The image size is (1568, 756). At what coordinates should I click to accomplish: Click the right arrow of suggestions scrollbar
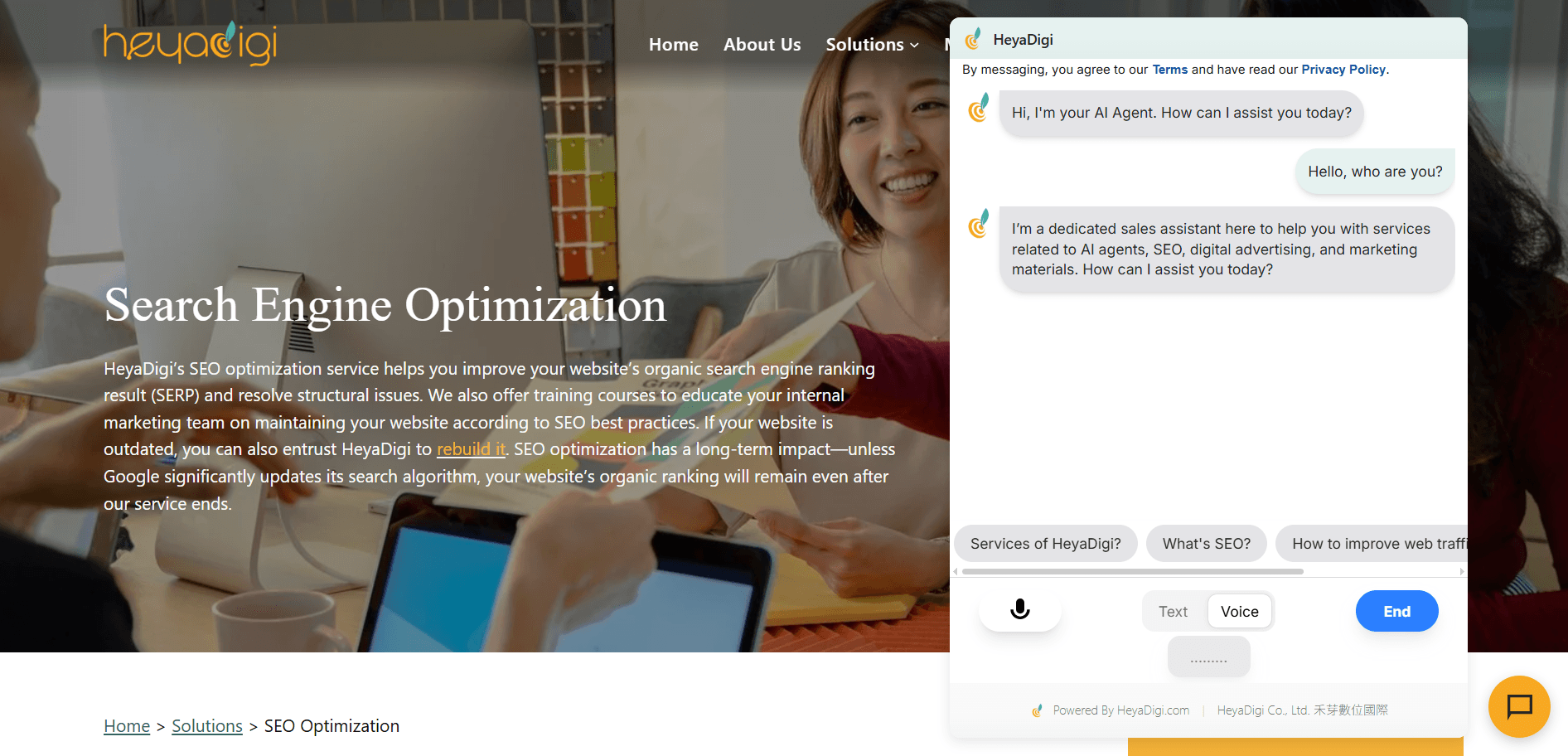pos(1462,571)
